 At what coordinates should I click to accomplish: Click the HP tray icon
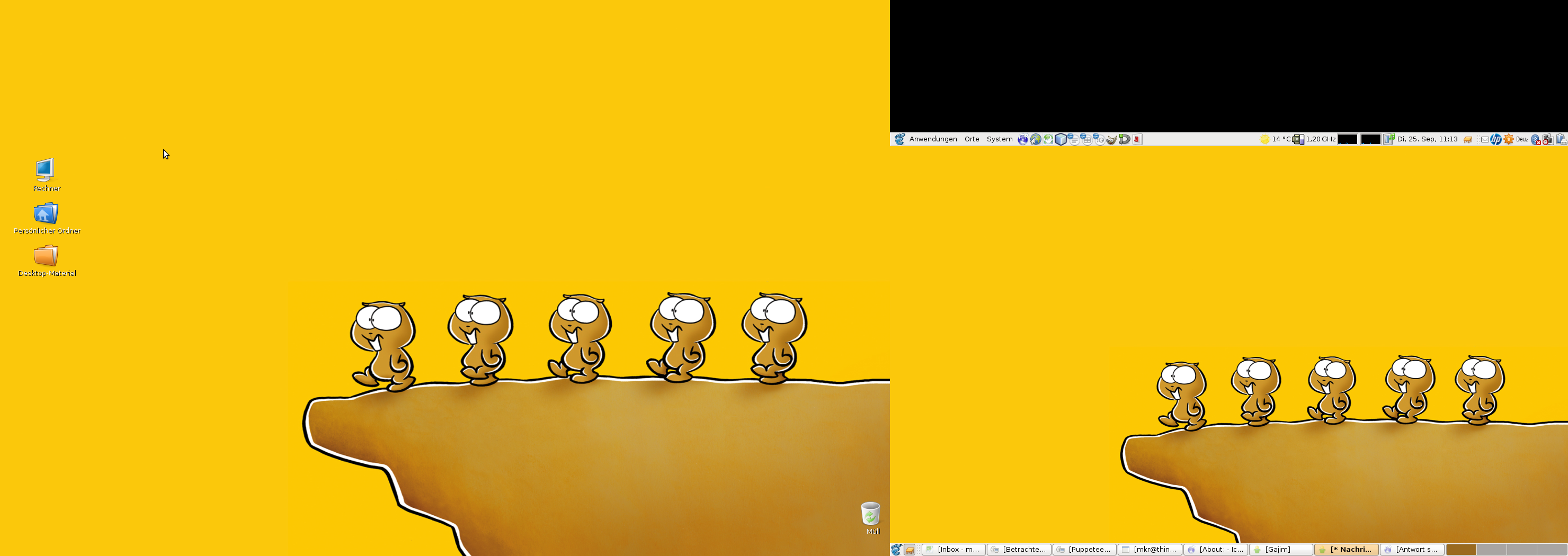pyautogui.click(x=1495, y=139)
